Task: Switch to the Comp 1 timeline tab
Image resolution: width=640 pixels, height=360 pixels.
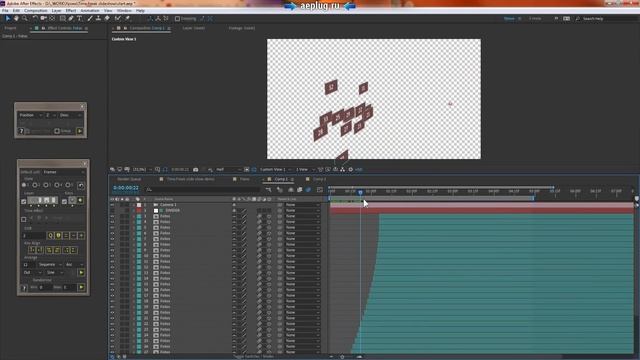Action: coord(281,179)
